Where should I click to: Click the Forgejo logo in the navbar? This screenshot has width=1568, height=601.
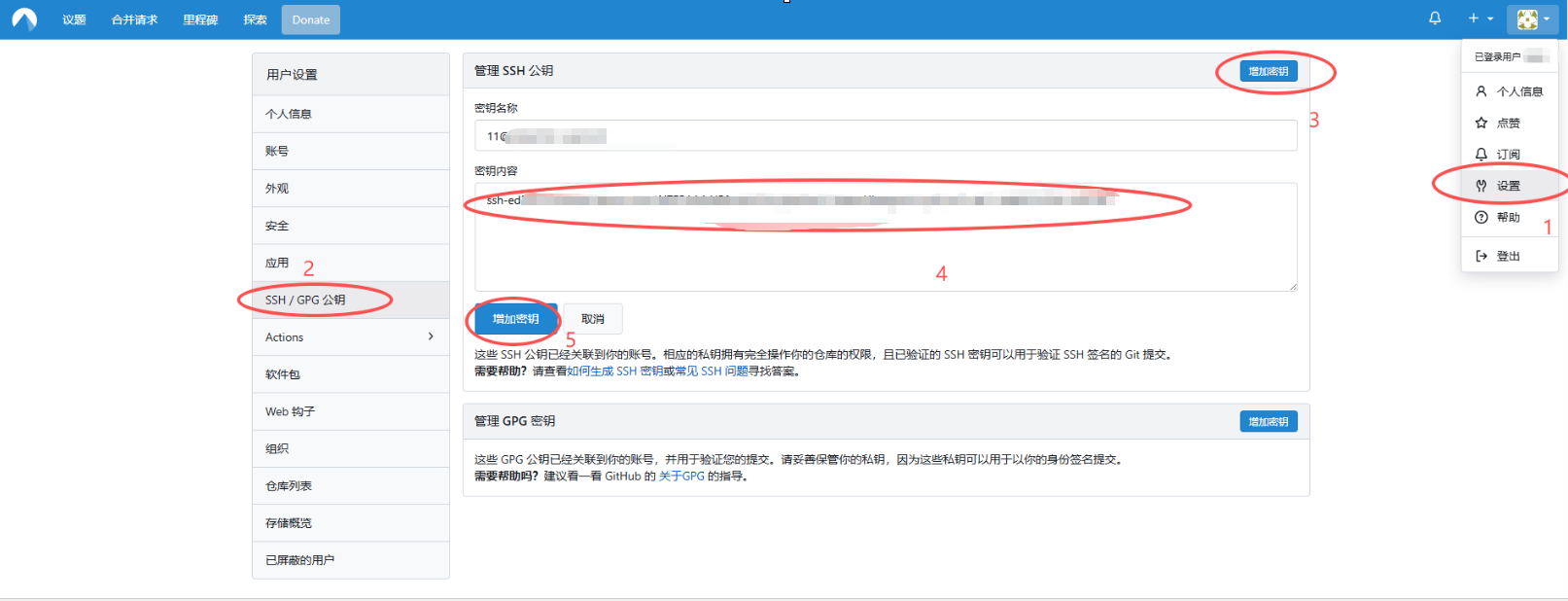[x=24, y=19]
